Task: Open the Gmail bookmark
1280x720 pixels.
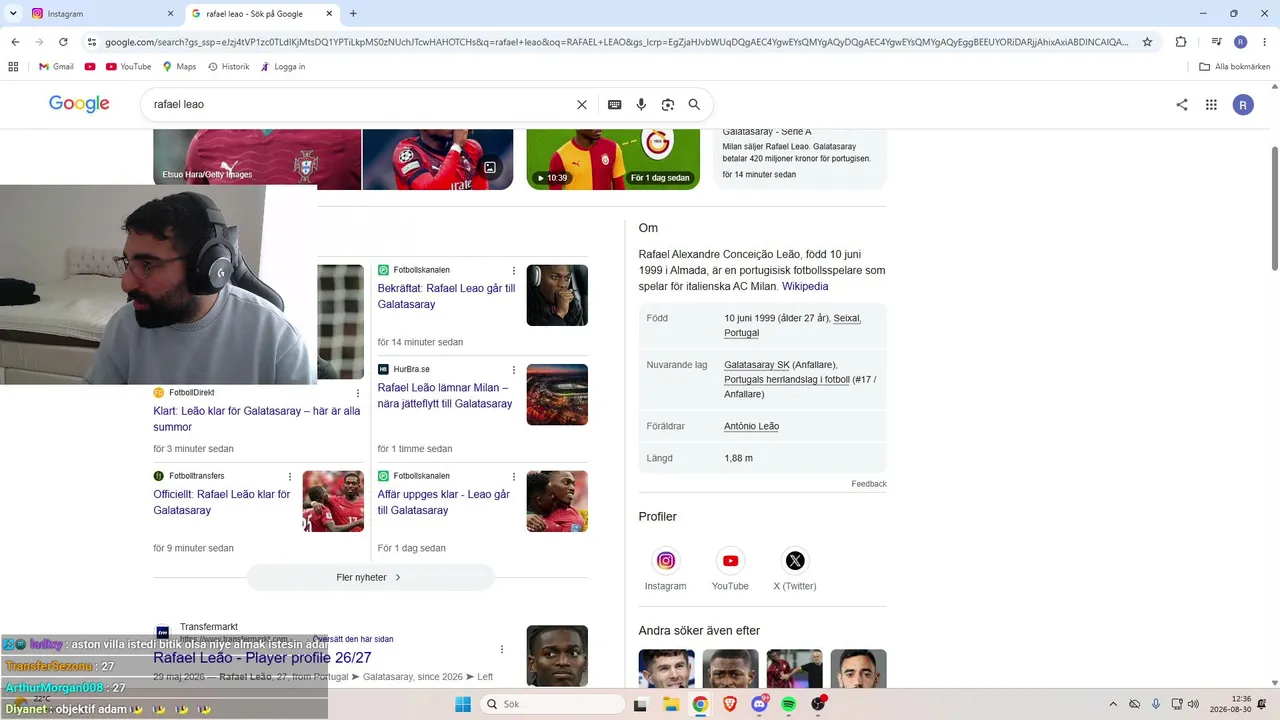Action: [x=56, y=67]
